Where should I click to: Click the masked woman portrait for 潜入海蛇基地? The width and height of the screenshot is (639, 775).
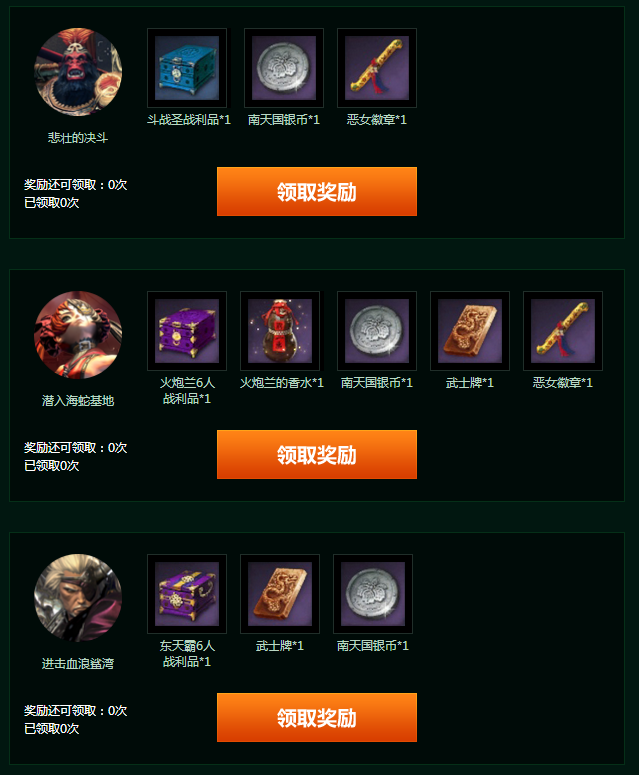78,335
